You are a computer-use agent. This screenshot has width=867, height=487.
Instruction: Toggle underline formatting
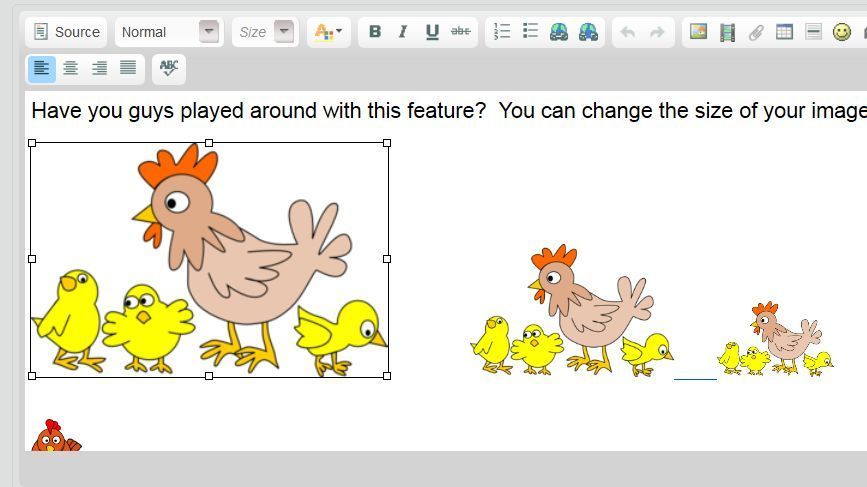tap(432, 32)
